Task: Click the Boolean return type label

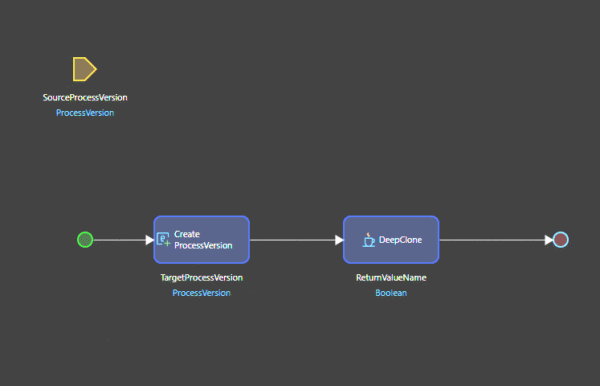Action: (391, 293)
